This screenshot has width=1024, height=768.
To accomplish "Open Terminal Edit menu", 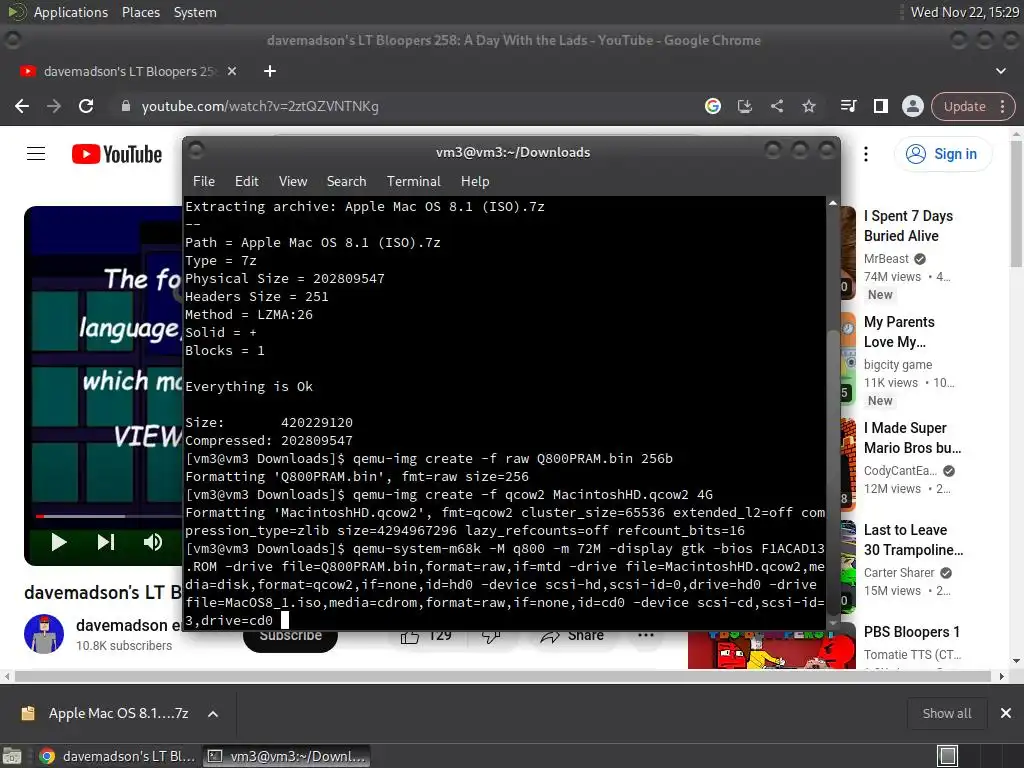I will (246, 182).
